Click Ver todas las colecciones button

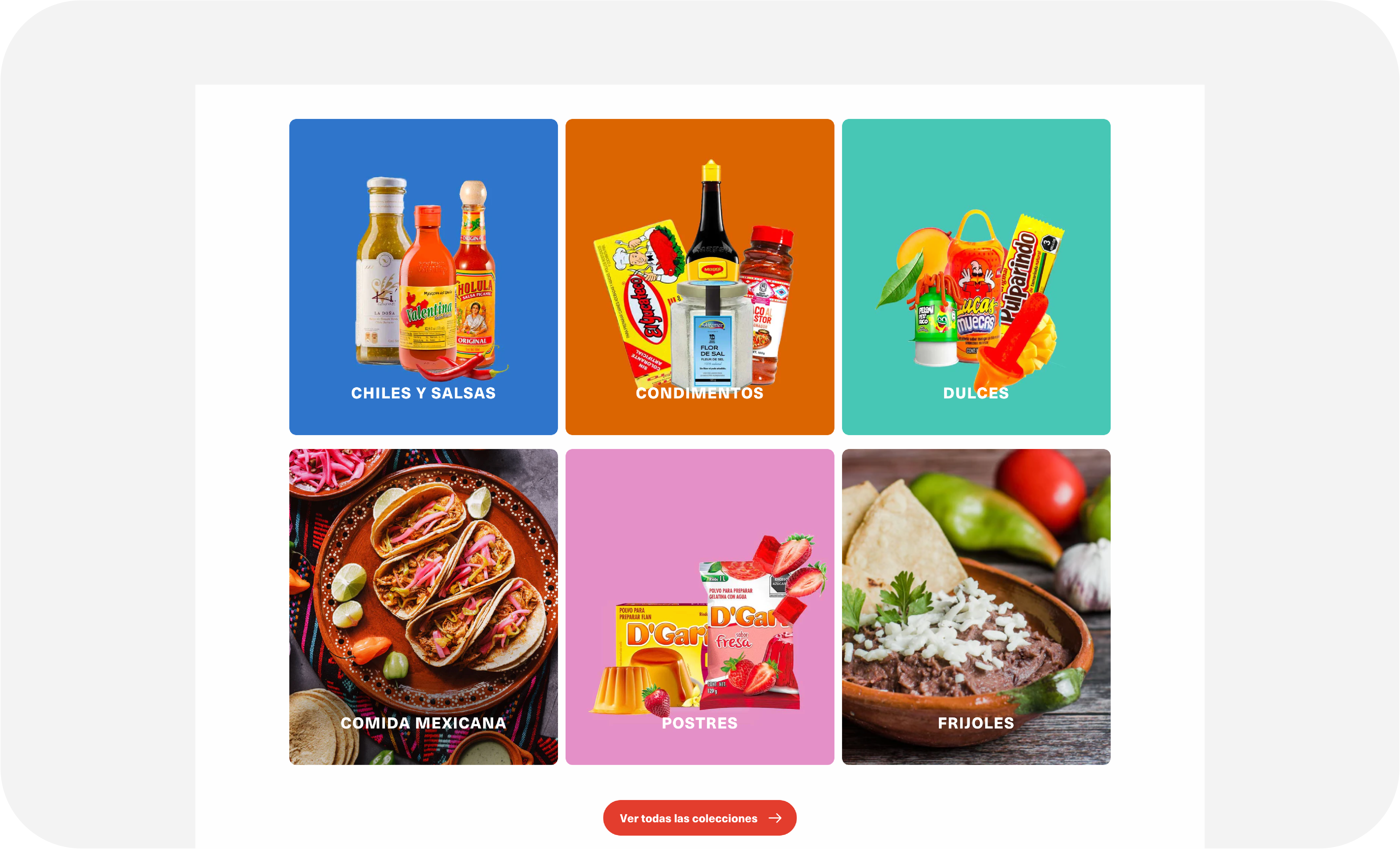coord(699,818)
